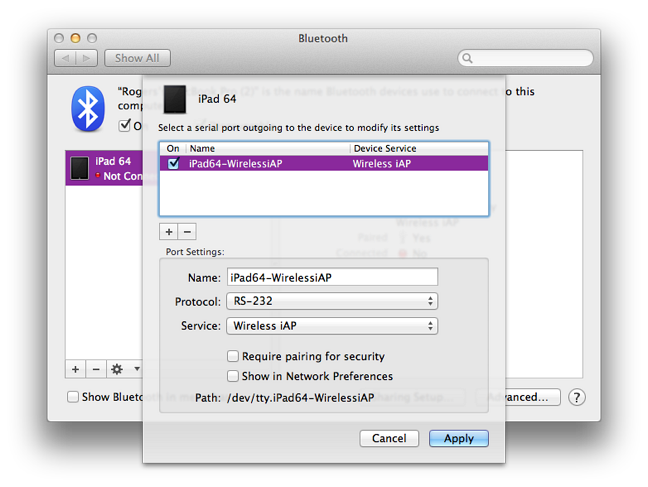Click the Bluetooth window title
648x487 pixels.
click(x=323, y=38)
